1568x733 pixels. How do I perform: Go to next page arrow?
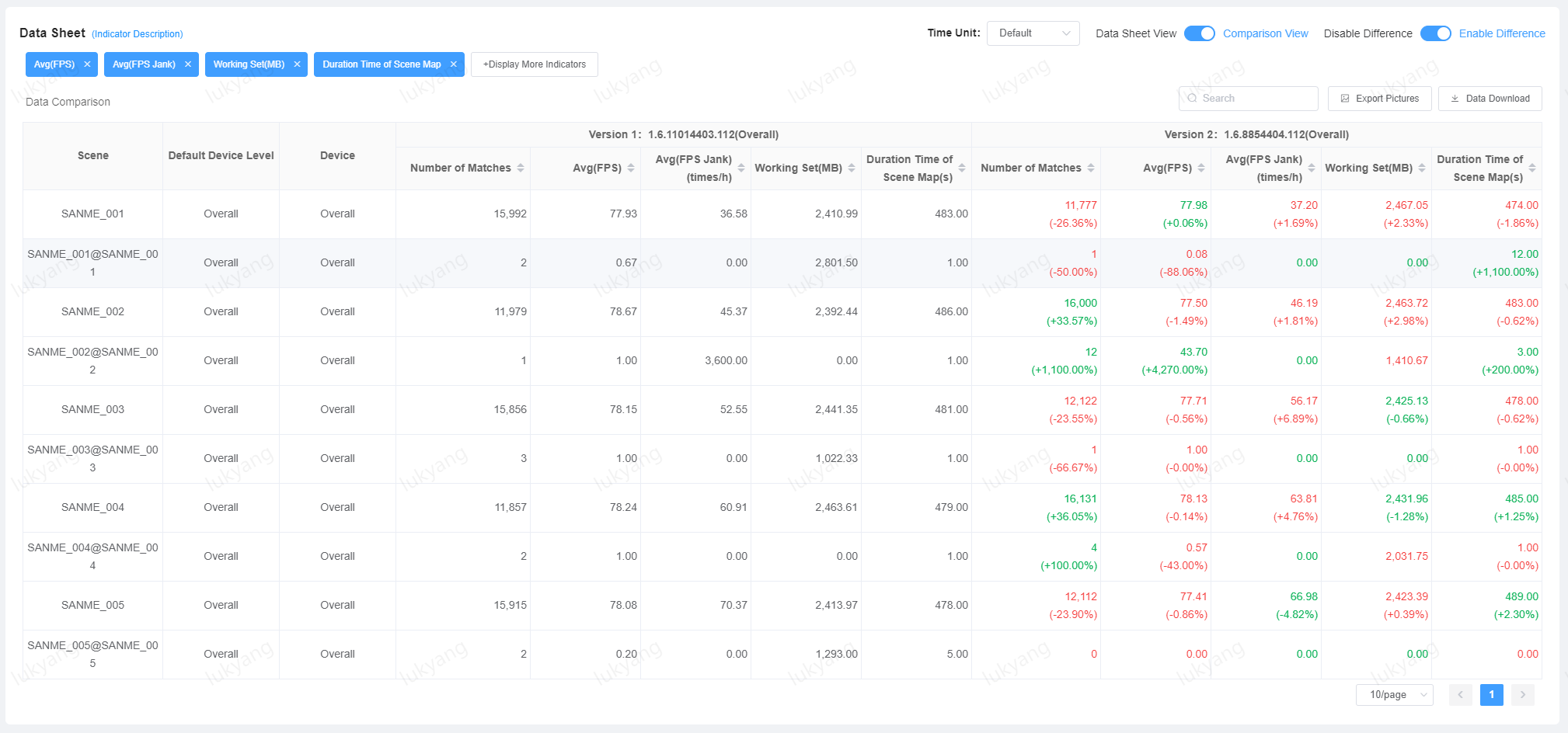tap(1522, 695)
